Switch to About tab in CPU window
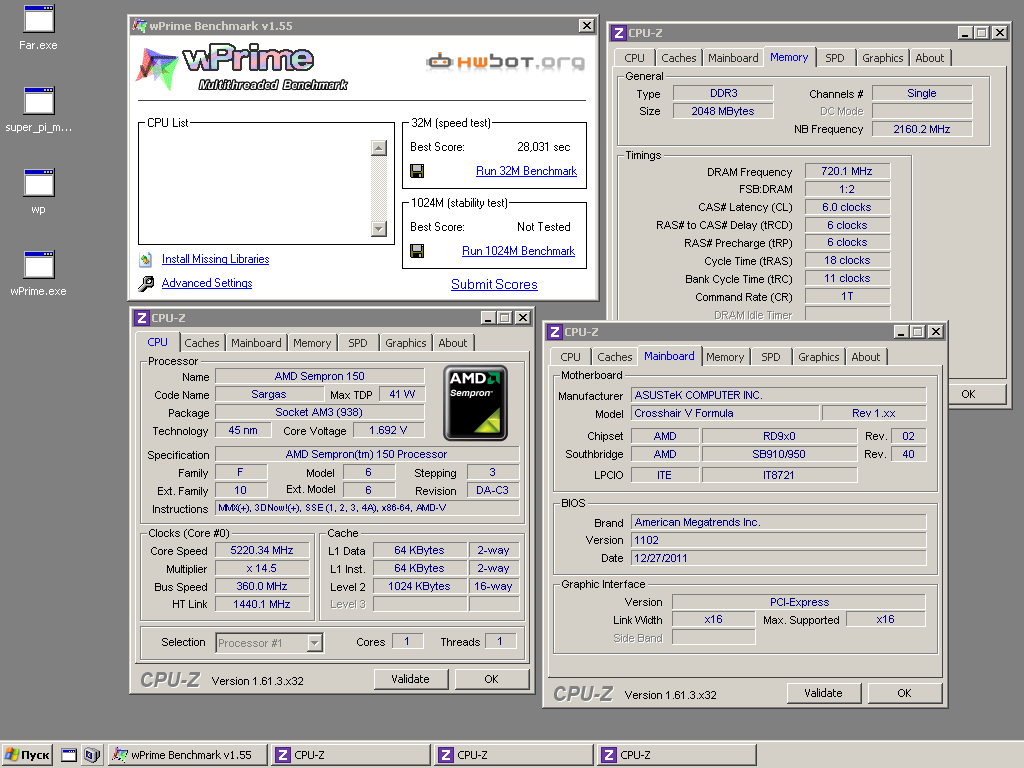 [453, 343]
